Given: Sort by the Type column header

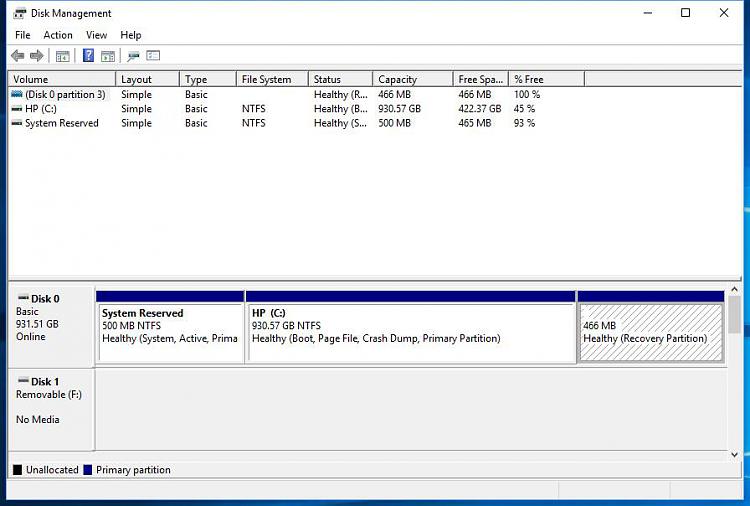Looking at the screenshot, I should tap(208, 79).
